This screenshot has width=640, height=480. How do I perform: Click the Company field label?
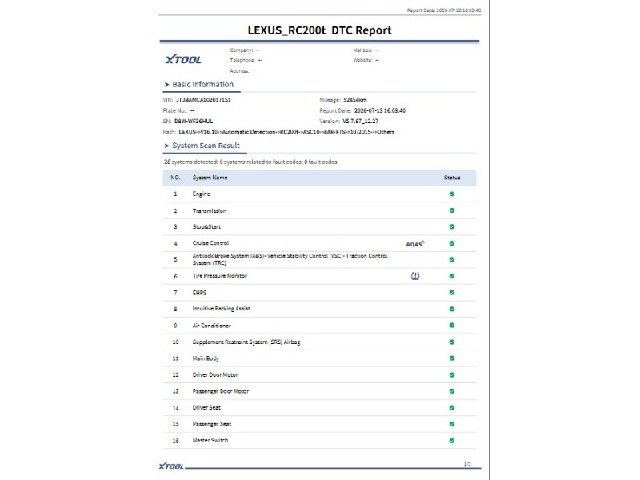(241, 50)
